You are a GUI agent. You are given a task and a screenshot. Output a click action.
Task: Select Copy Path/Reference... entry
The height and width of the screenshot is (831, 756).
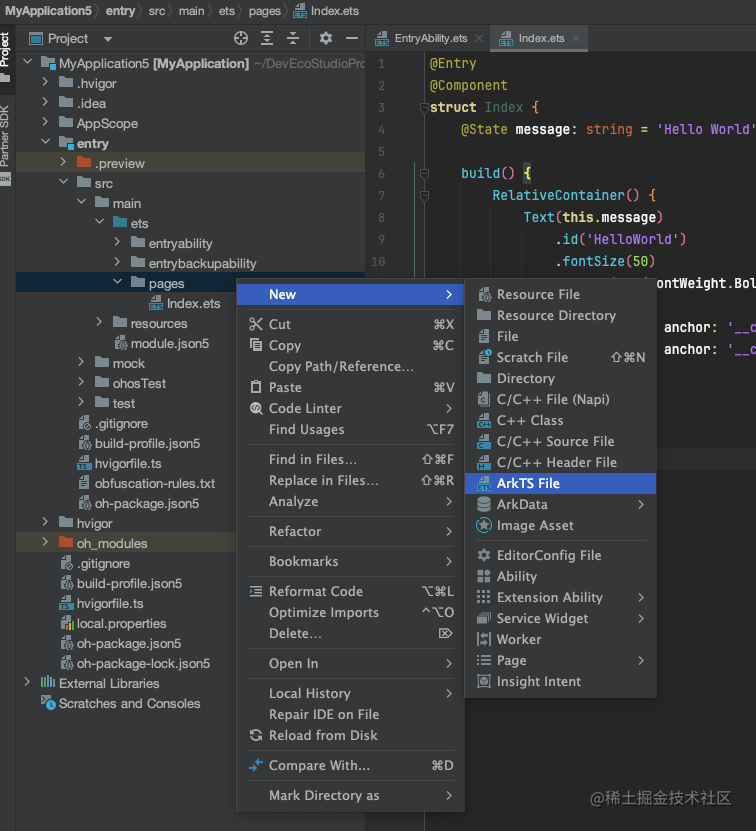pyautogui.click(x=350, y=366)
